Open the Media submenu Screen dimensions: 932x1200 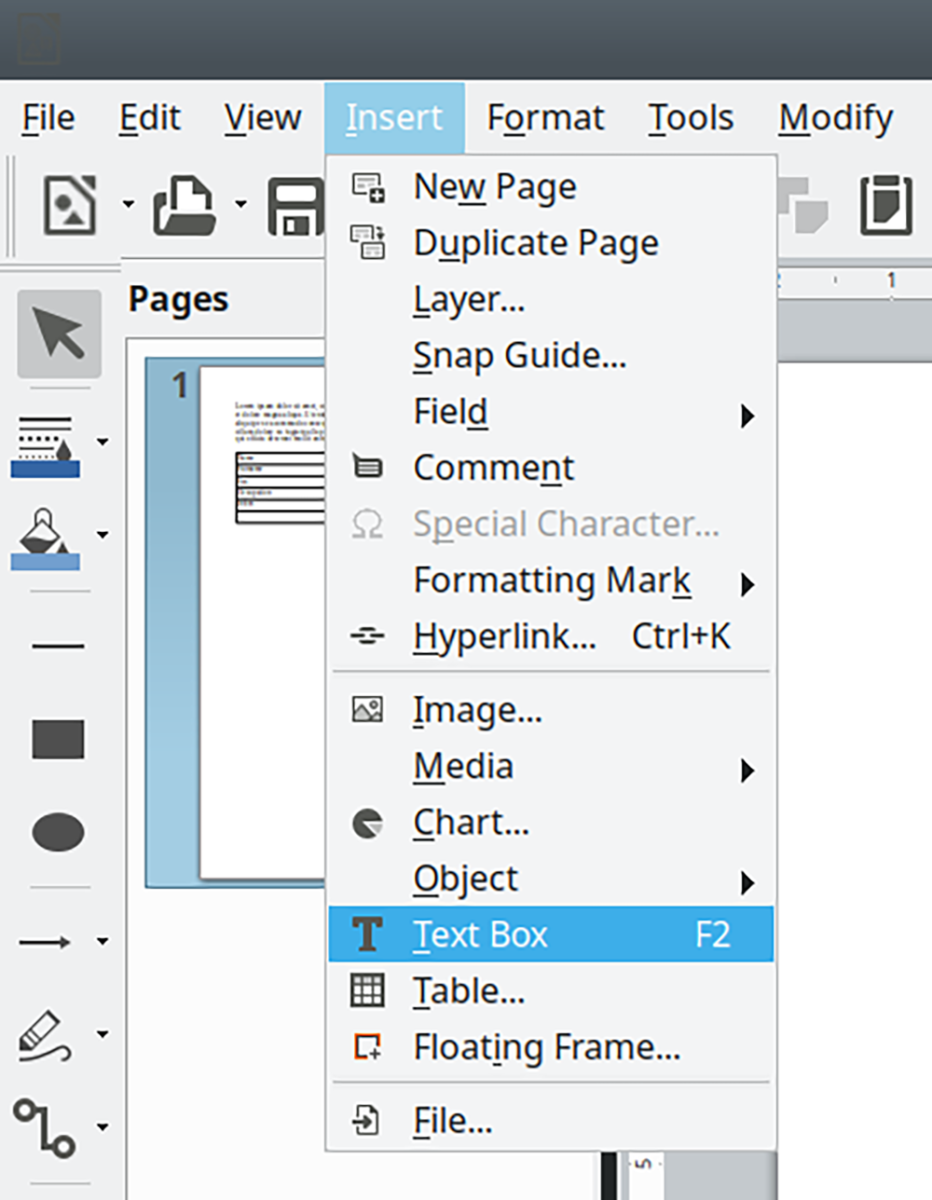click(x=463, y=766)
